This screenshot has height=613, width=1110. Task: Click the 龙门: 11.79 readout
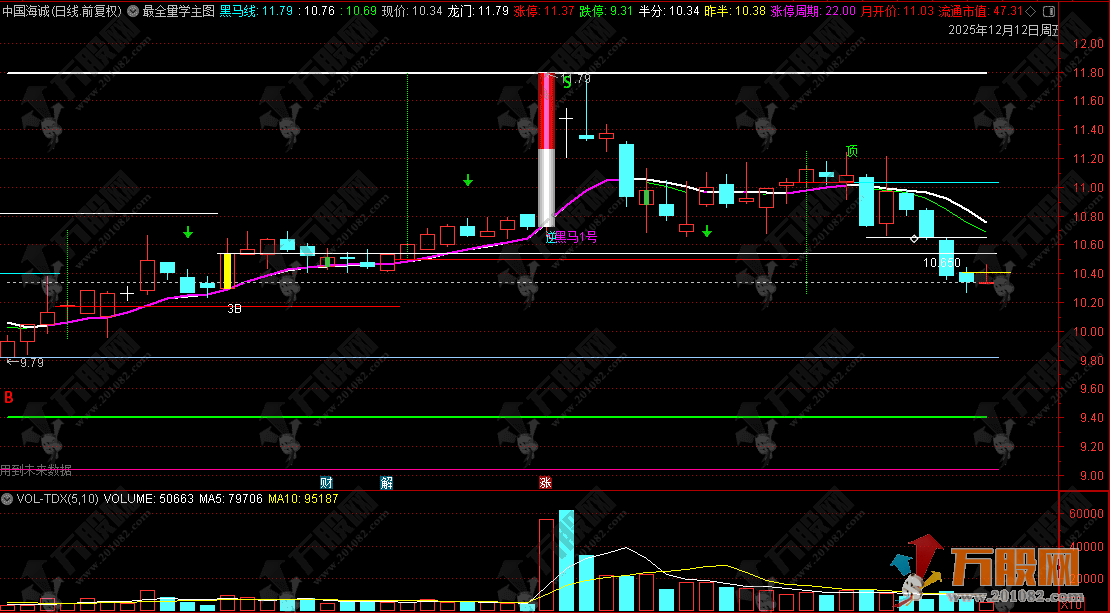pyautogui.click(x=478, y=11)
